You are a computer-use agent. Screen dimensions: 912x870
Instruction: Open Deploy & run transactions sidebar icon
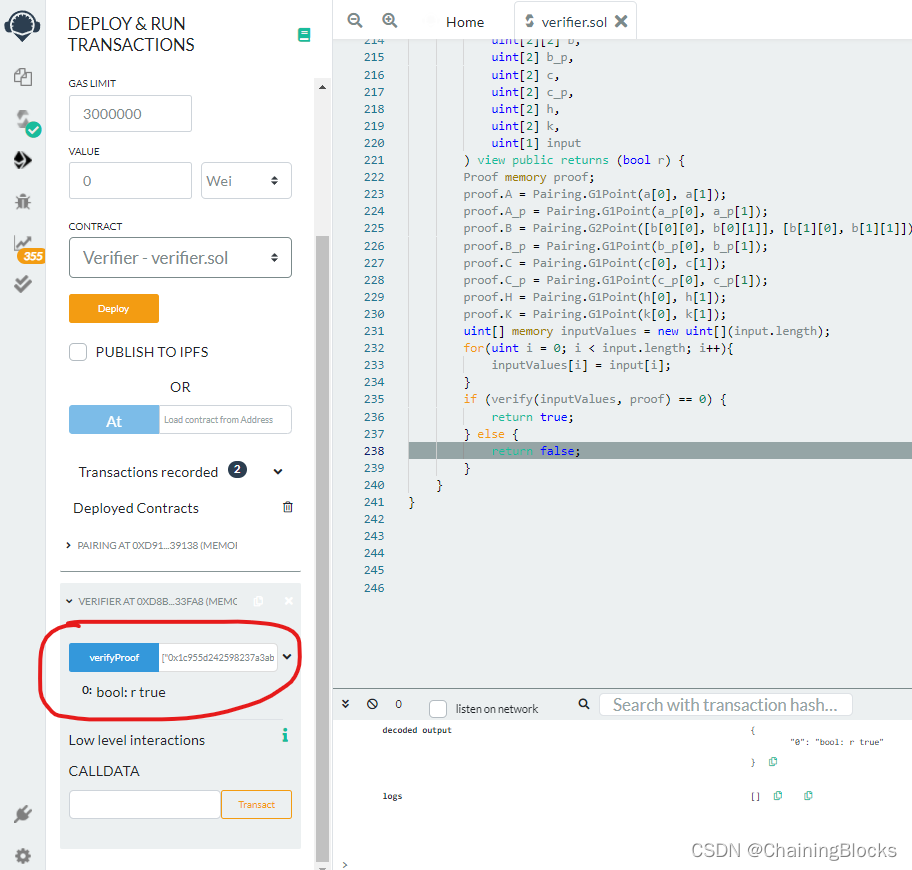pyautogui.click(x=23, y=160)
